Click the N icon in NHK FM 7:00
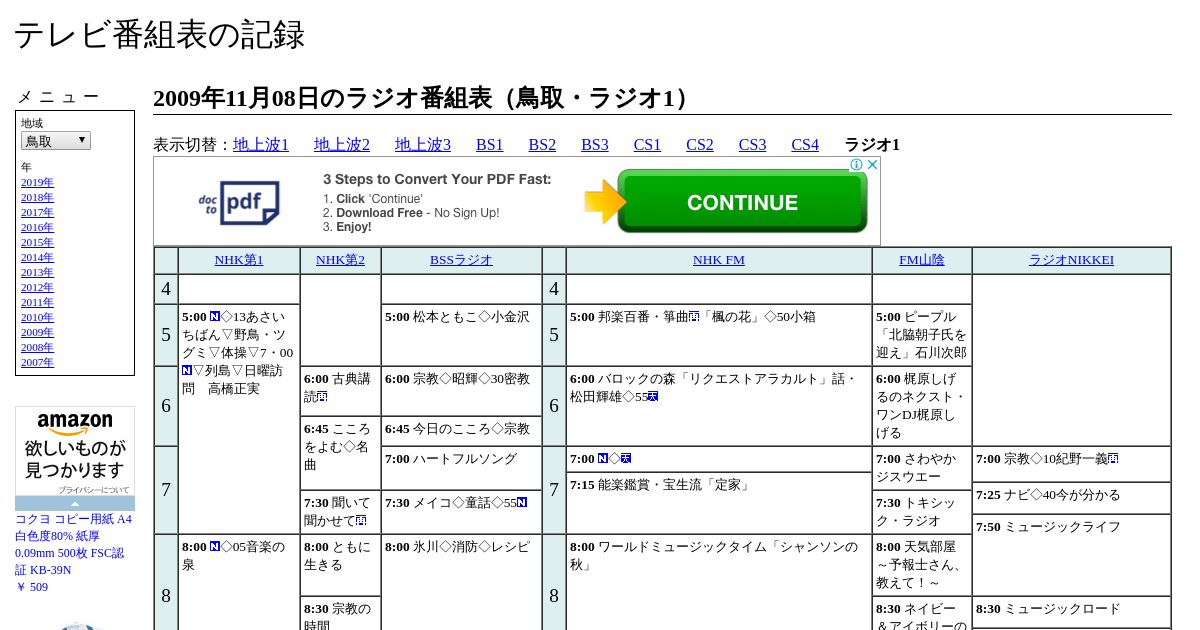The width and height of the screenshot is (1200, 630). (603, 459)
